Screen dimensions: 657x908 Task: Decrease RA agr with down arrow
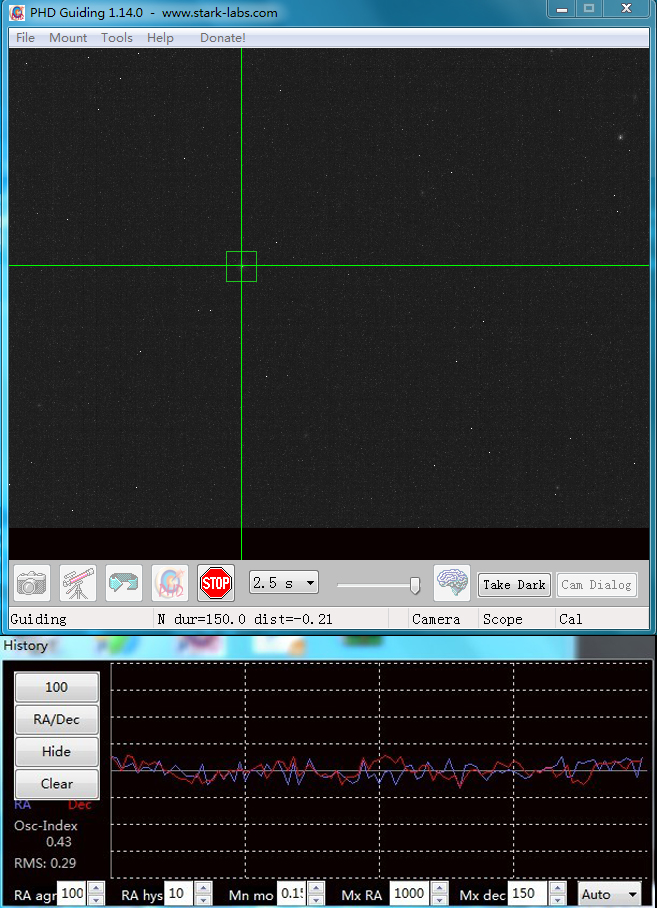tap(96, 900)
